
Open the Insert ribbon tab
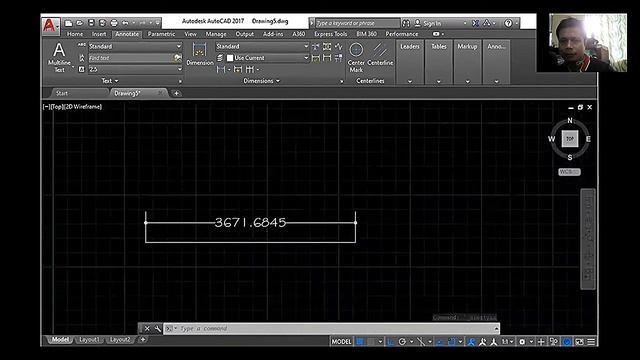coord(99,34)
